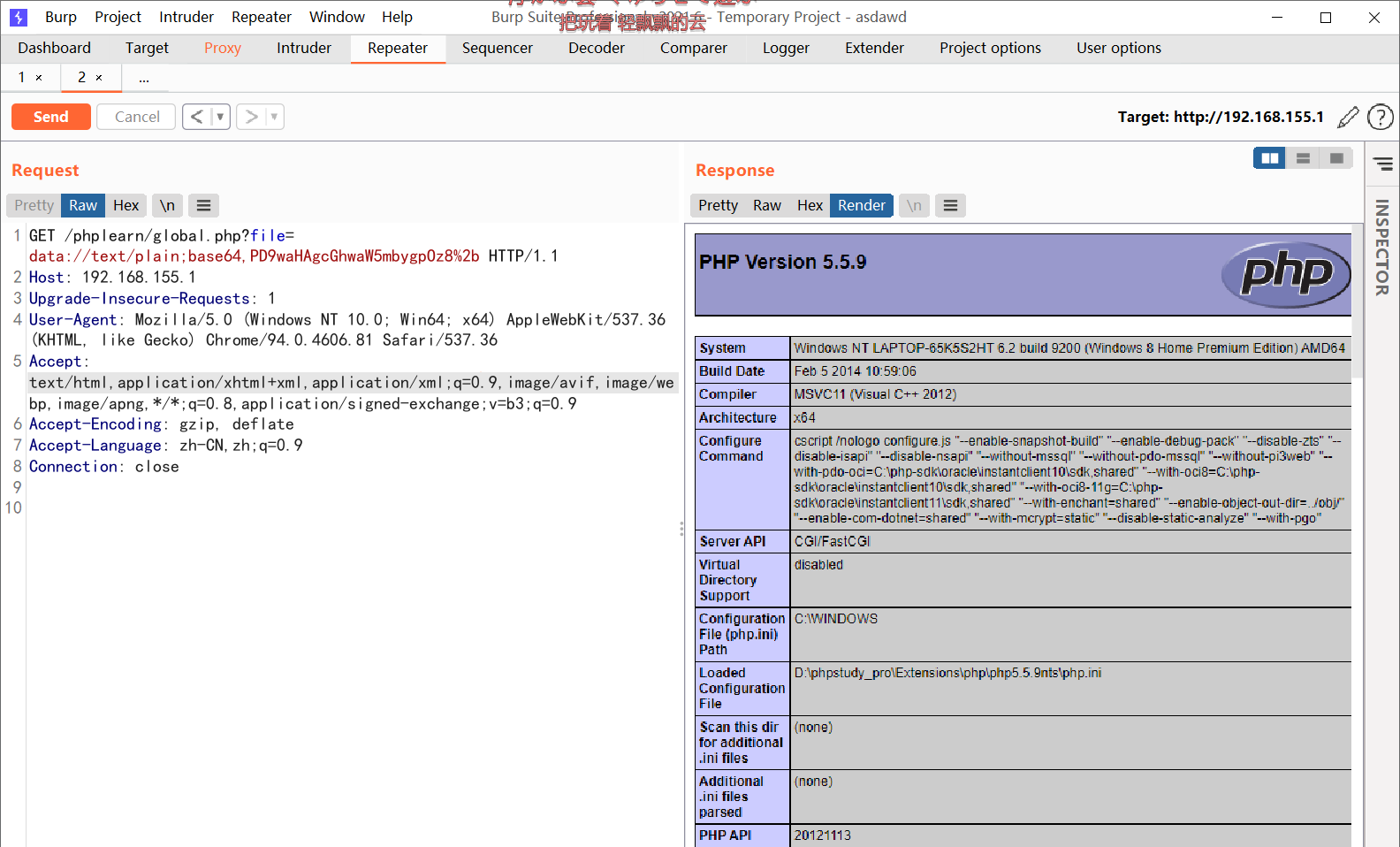The height and width of the screenshot is (847, 1400).
Task: Go forward to next request
Action: click(x=251, y=117)
